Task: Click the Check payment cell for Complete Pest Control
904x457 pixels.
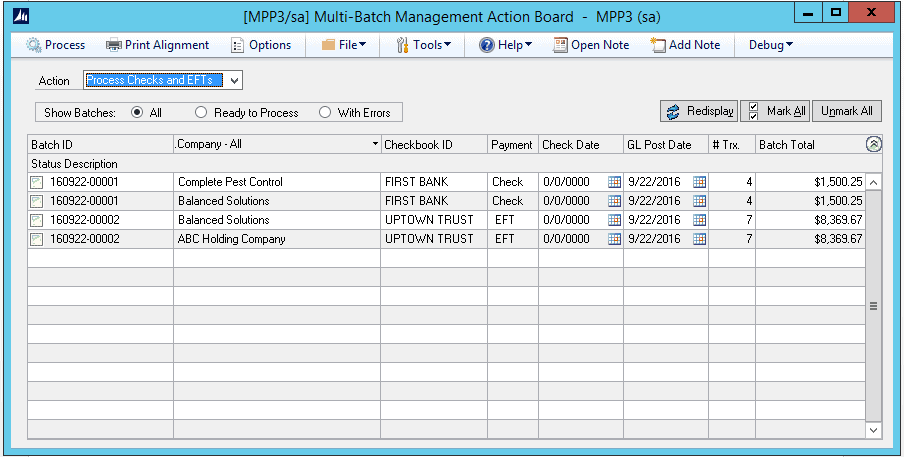Action: 513,182
